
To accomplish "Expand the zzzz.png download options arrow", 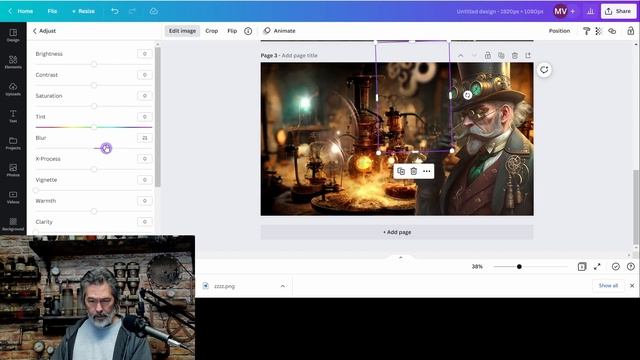I will (282, 286).
